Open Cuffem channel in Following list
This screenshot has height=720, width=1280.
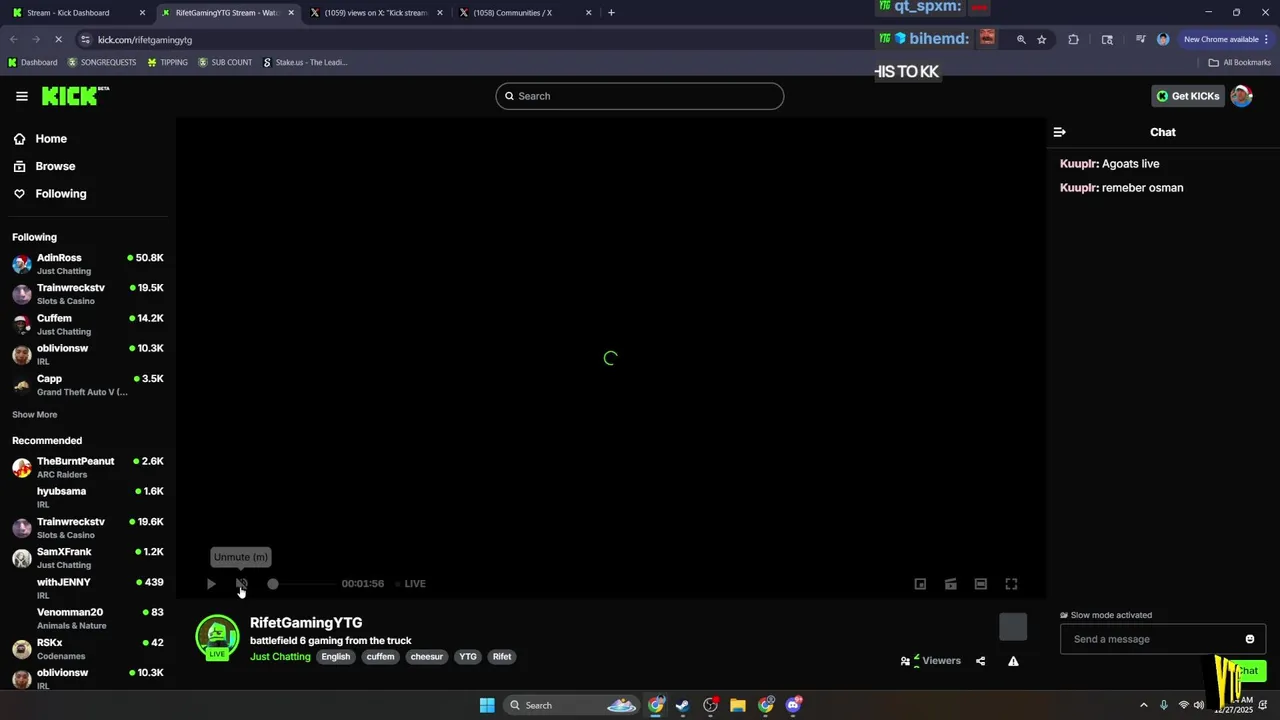coord(88,324)
